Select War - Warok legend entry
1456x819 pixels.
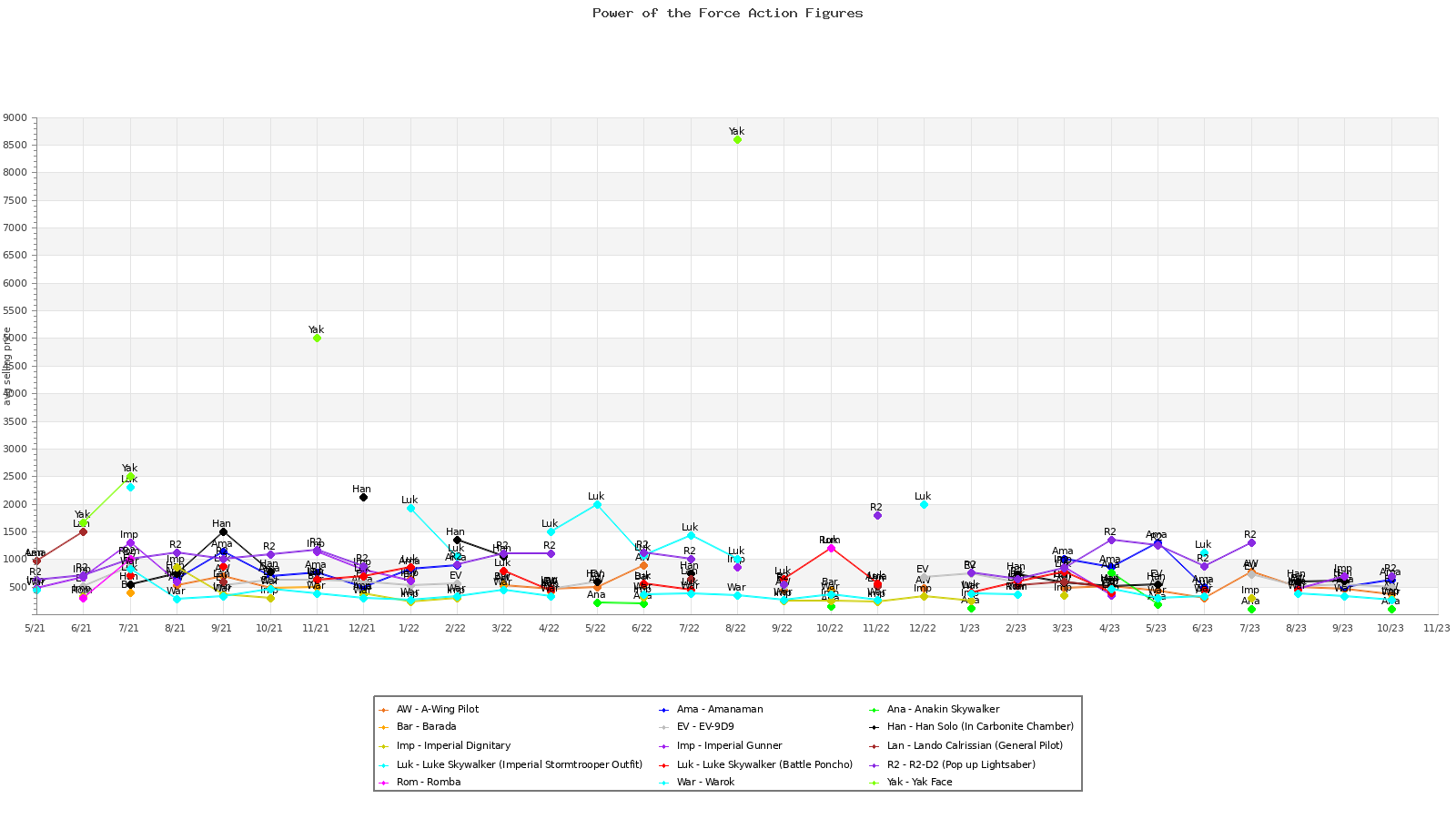pos(697,783)
